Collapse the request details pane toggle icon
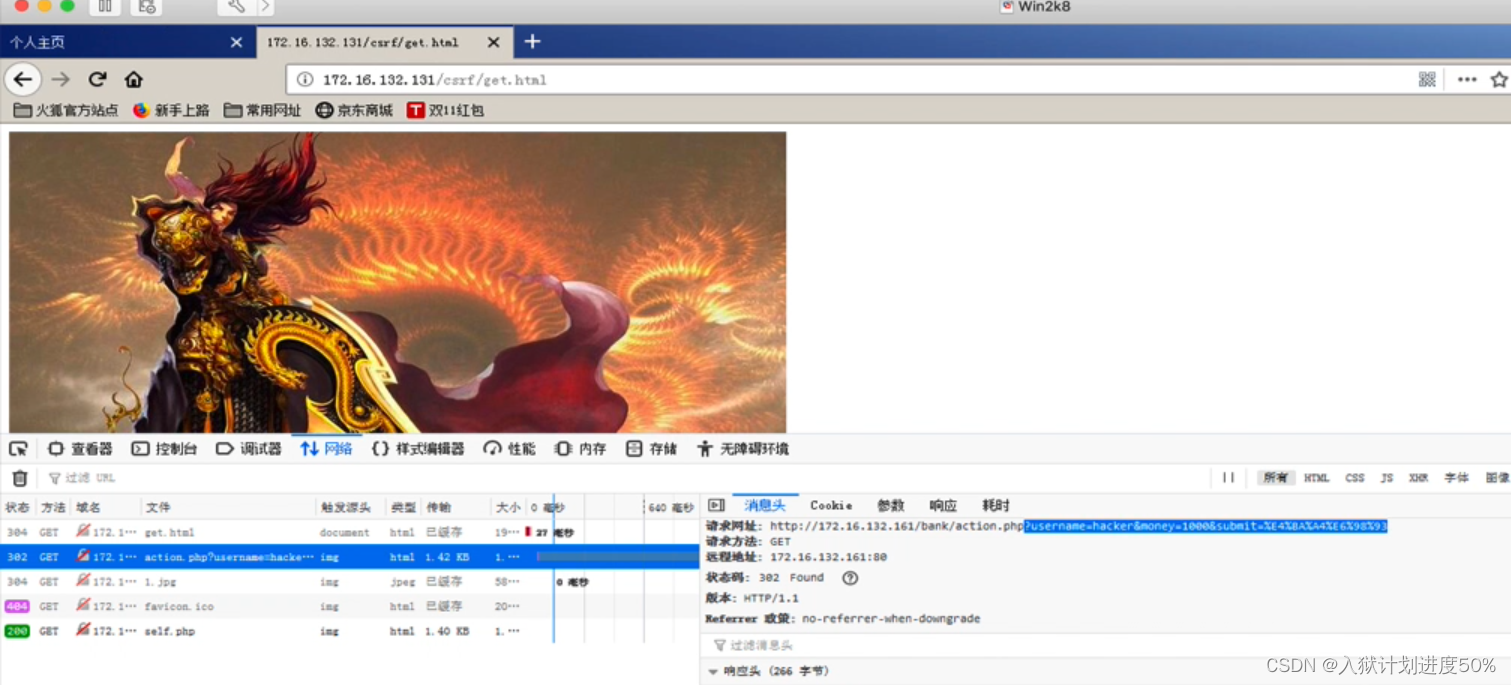Image resolution: width=1511 pixels, height=685 pixels. pyautogui.click(x=716, y=506)
